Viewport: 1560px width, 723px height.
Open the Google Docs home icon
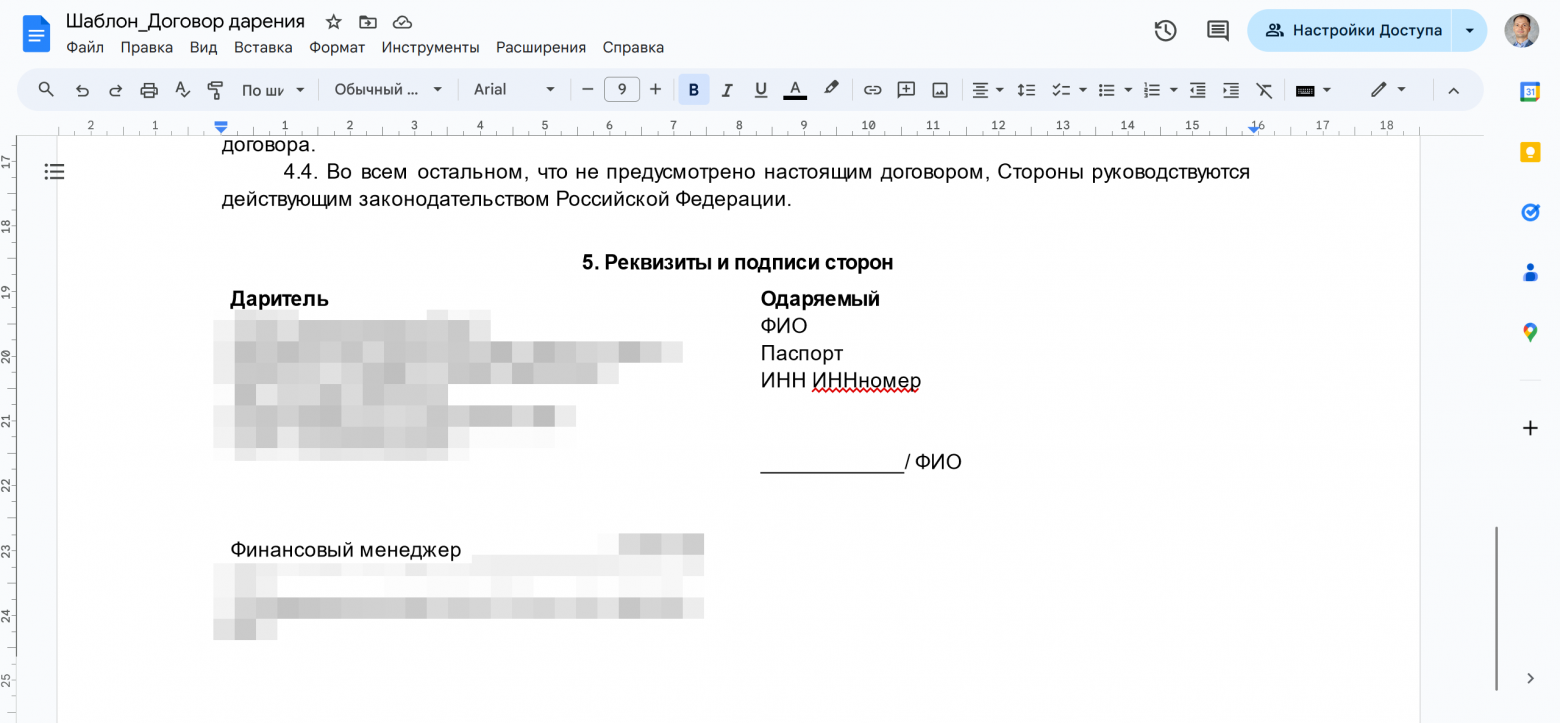[37, 34]
